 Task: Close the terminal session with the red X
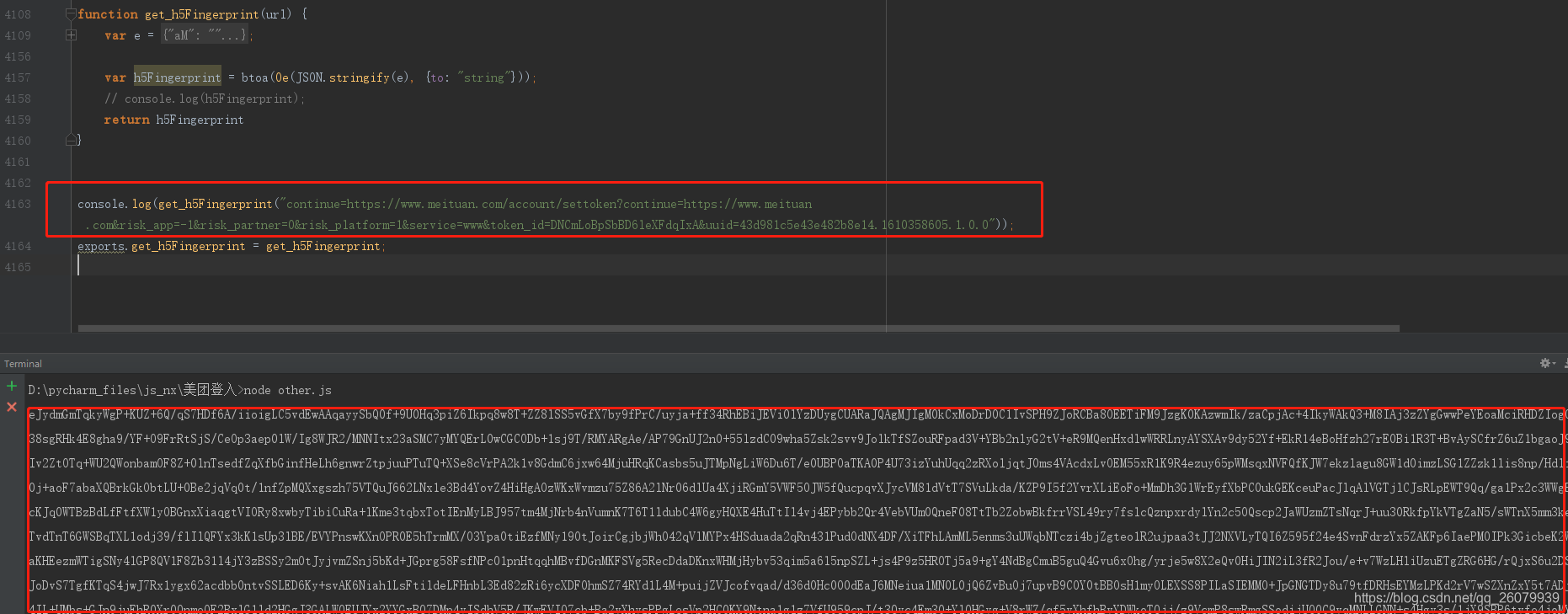click(x=12, y=407)
